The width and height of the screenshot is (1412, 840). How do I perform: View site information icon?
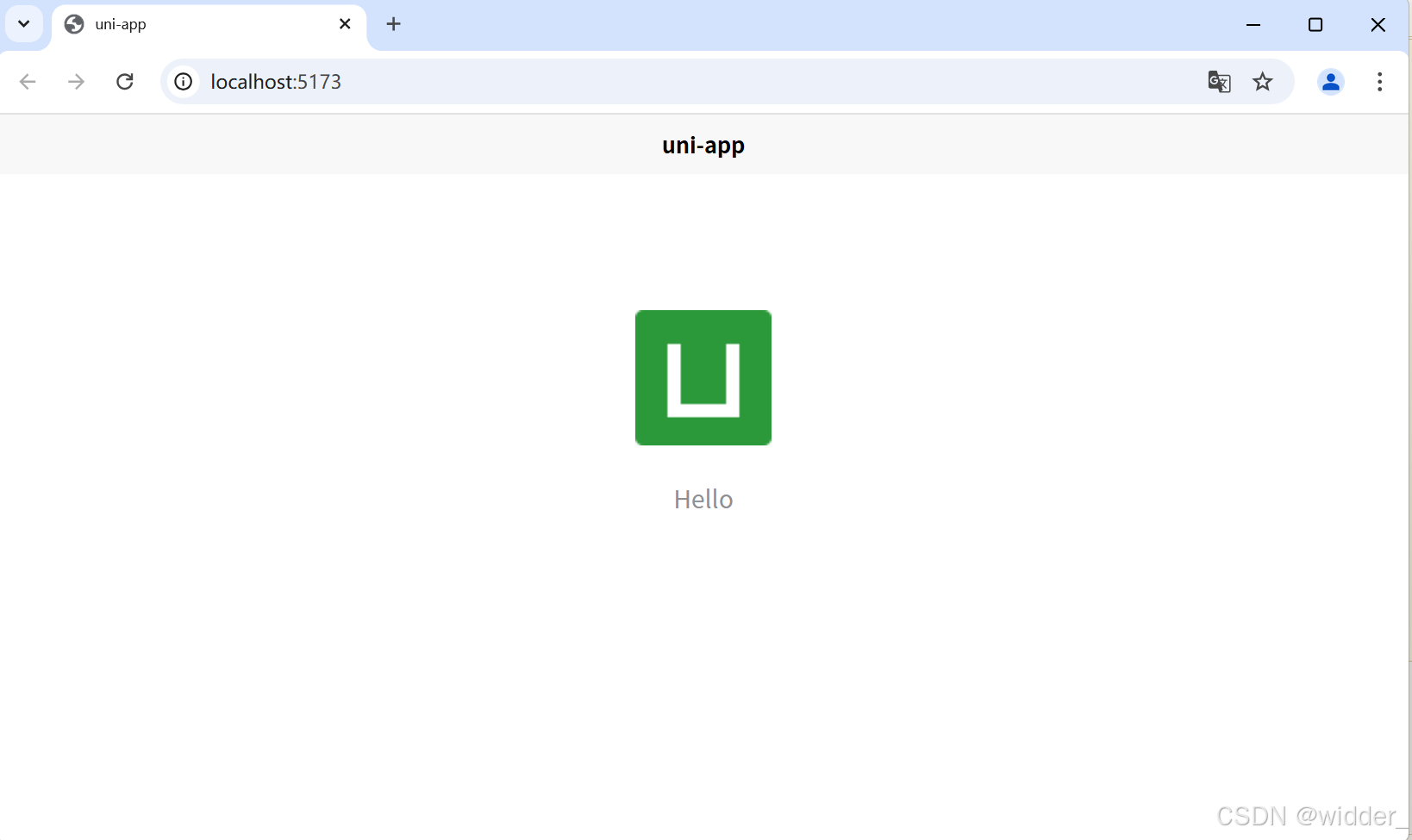click(x=184, y=82)
